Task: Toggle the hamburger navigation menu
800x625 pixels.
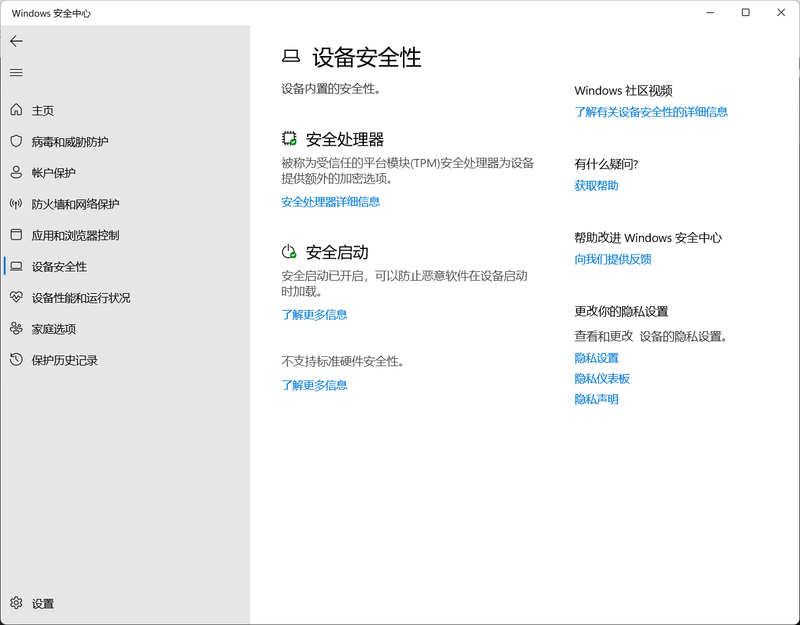Action: coord(16,72)
